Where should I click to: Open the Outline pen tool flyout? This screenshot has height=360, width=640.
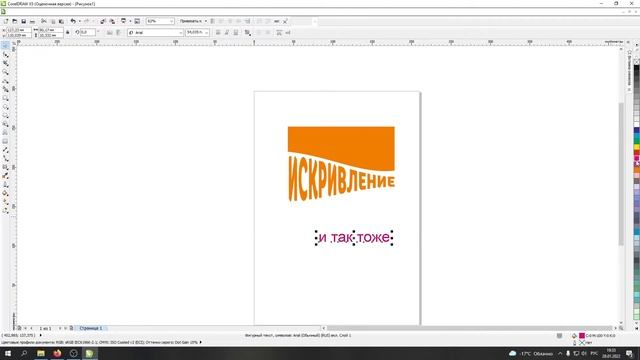[x=5, y=184]
